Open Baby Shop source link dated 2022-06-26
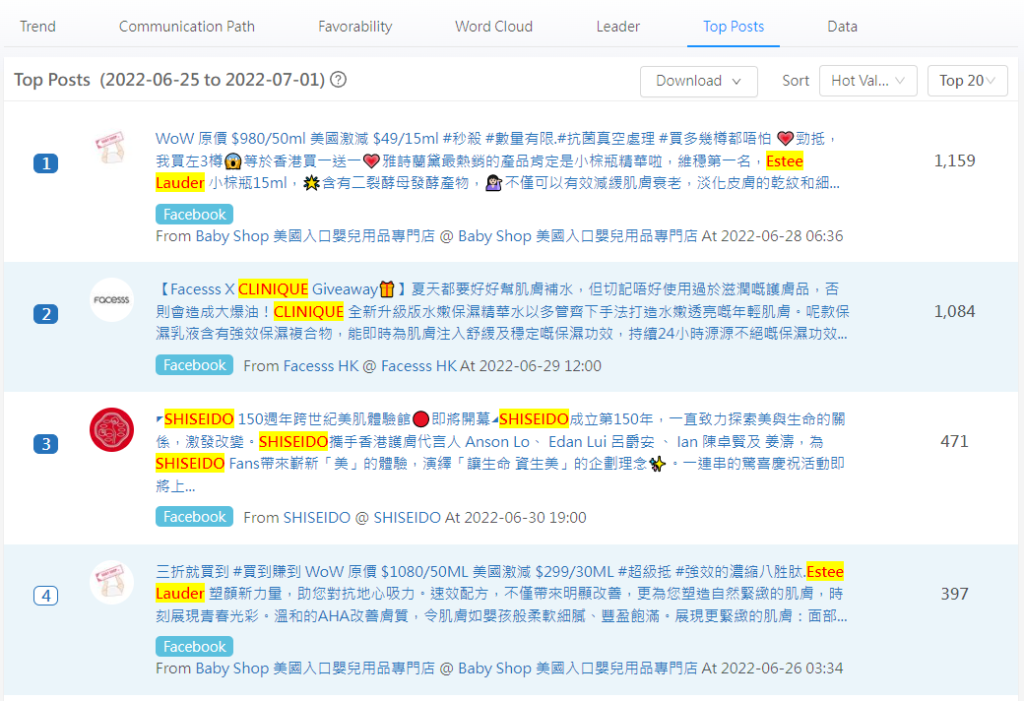This screenshot has height=701, width=1024. tap(315, 668)
